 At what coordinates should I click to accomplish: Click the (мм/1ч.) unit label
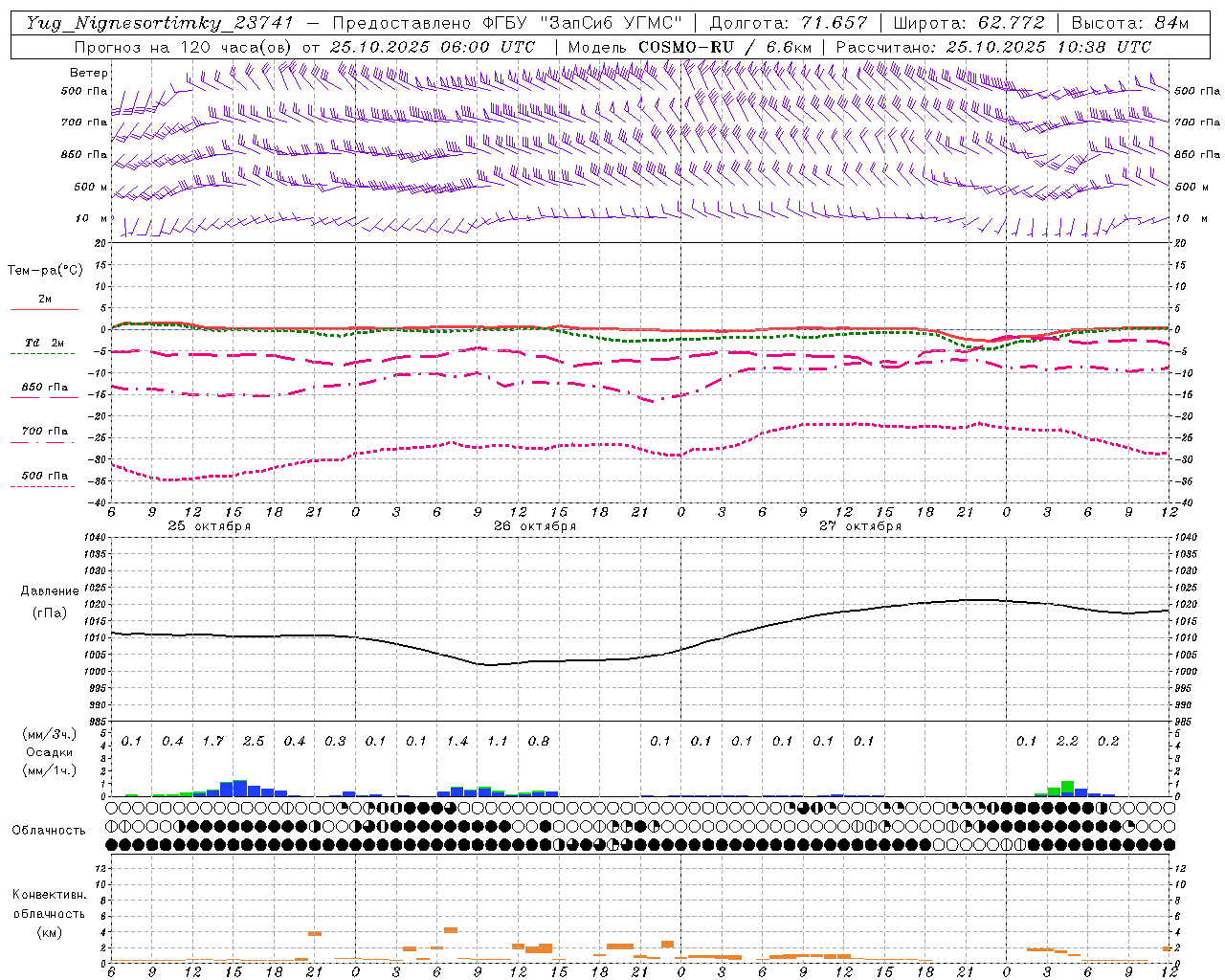point(49,770)
